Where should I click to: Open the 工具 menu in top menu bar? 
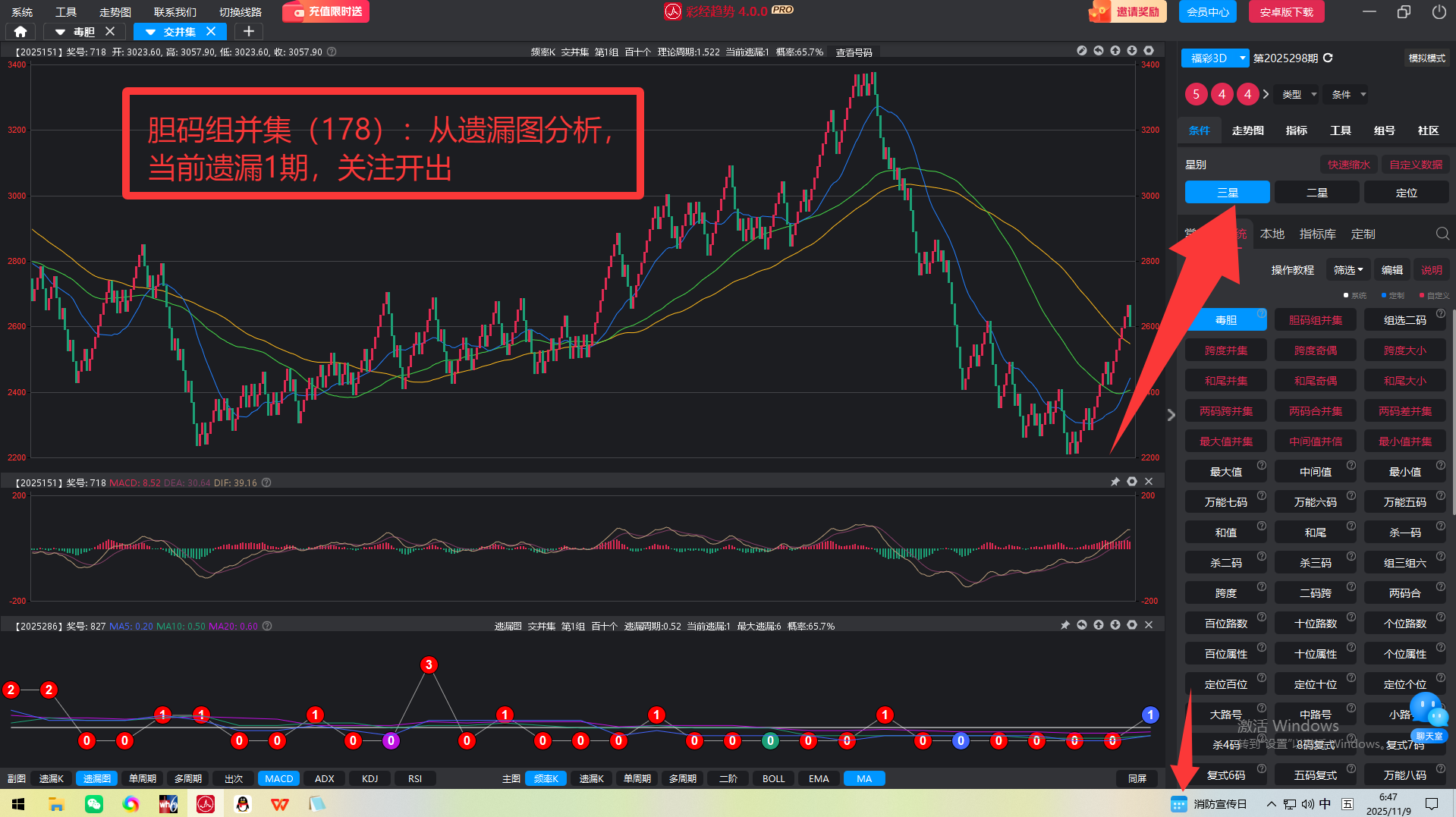pos(66,11)
